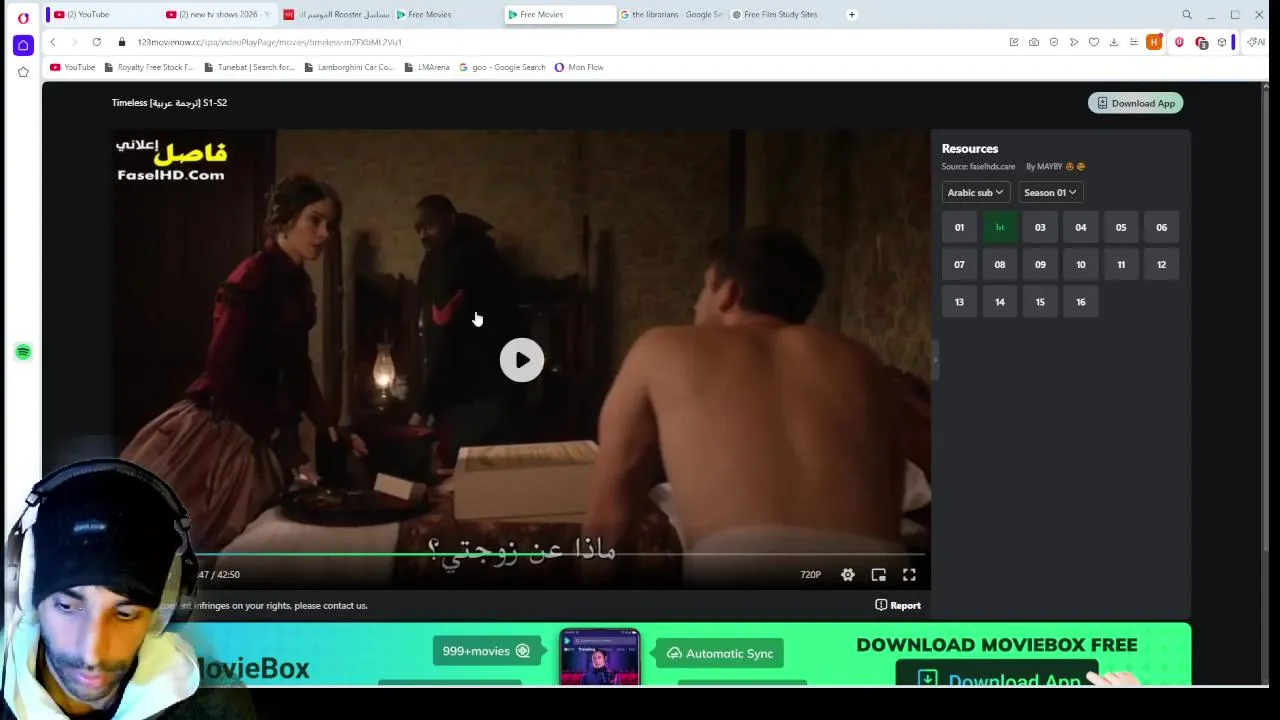Select episode 13
The image size is (1280, 720).
(x=959, y=302)
